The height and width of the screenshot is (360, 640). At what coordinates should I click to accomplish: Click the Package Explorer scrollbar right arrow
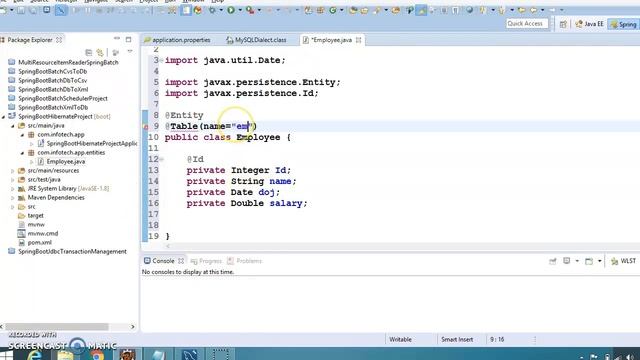[x=133, y=327]
